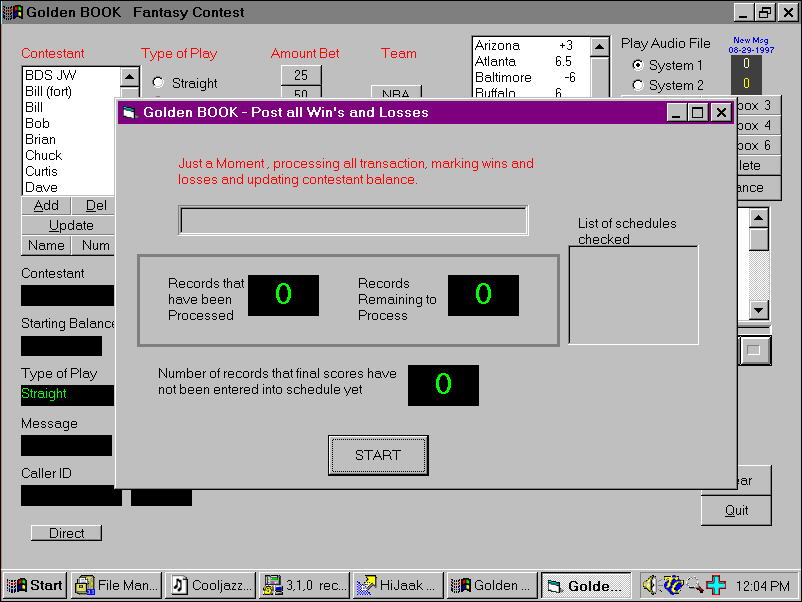Sort contestants by Num button

[94, 245]
